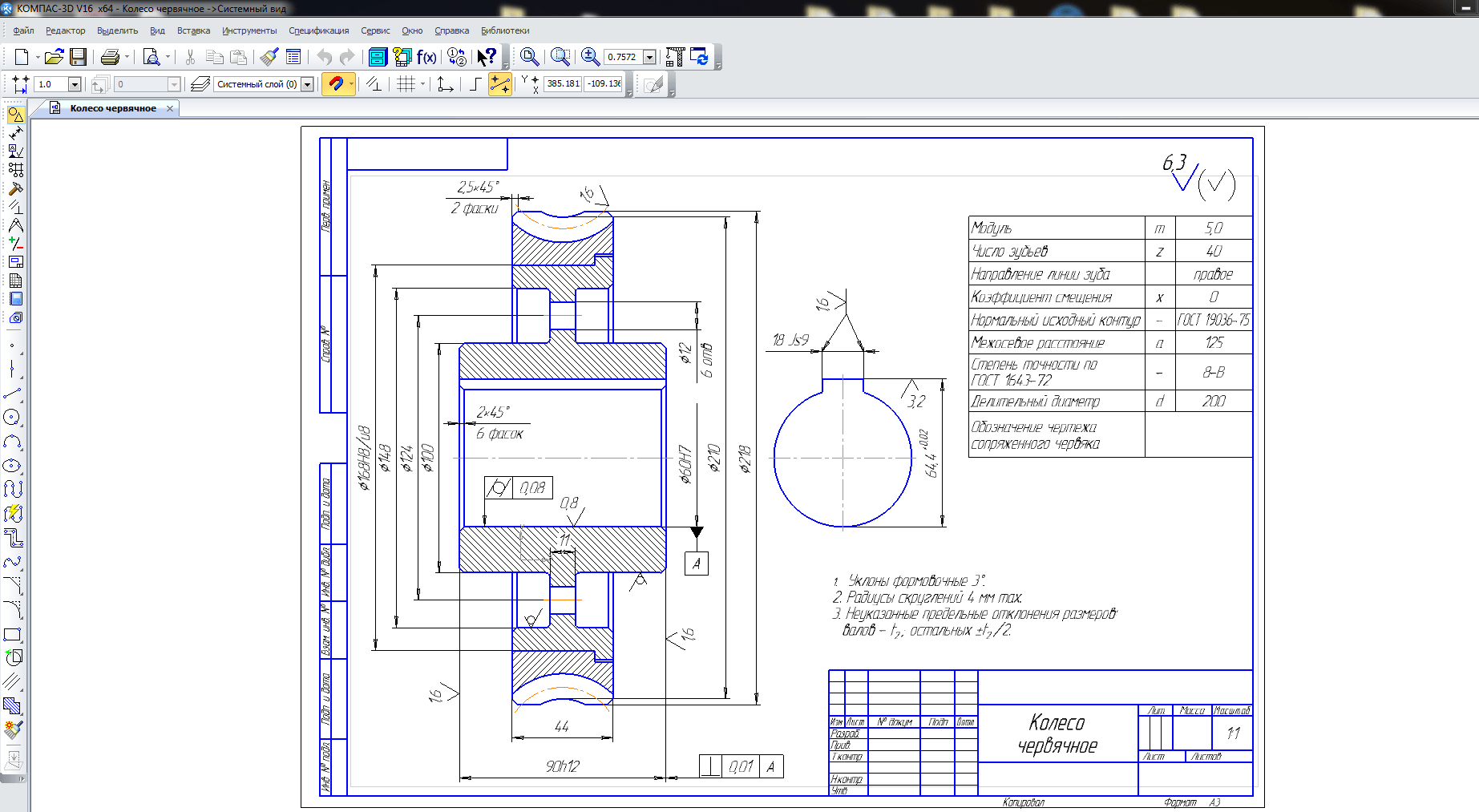This screenshot has height=812, width=1479.
Task: Click the context help arrow icon
Action: (x=487, y=57)
